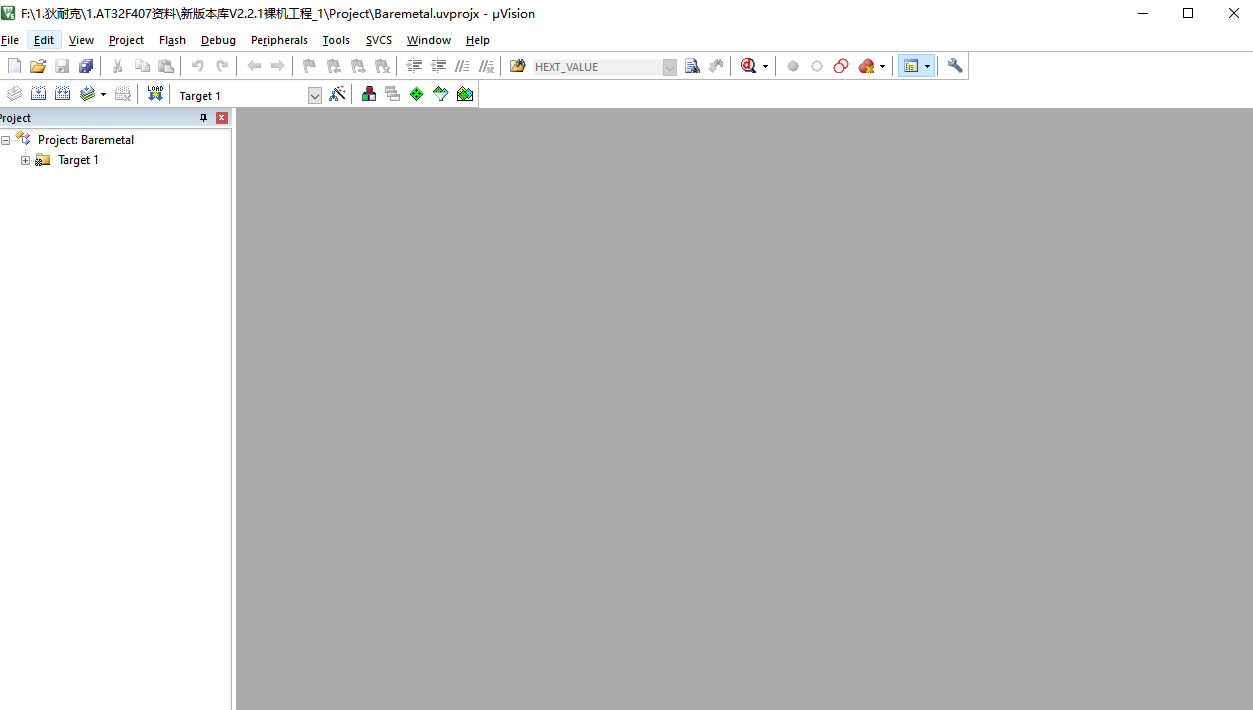Click the Translate current file icon
The height and width of the screenshot is (710, 1253).
(14, 94)
